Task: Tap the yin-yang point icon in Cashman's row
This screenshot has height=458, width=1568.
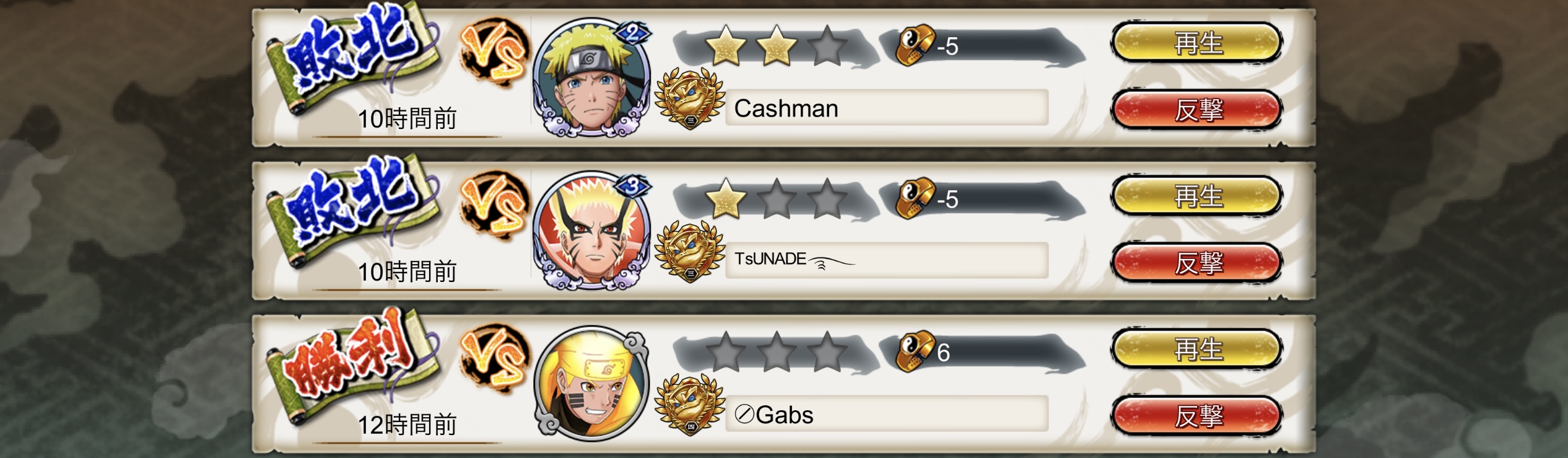Action: [x=915, y=45]
